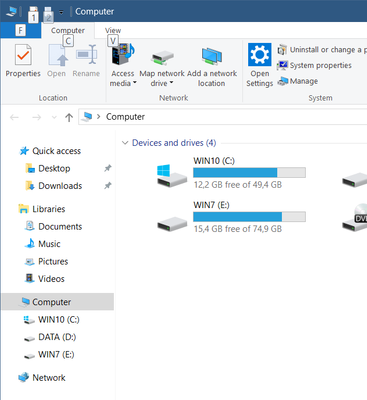Open the File tab
This screenshot has width=367, height=400.
point(20,30)
